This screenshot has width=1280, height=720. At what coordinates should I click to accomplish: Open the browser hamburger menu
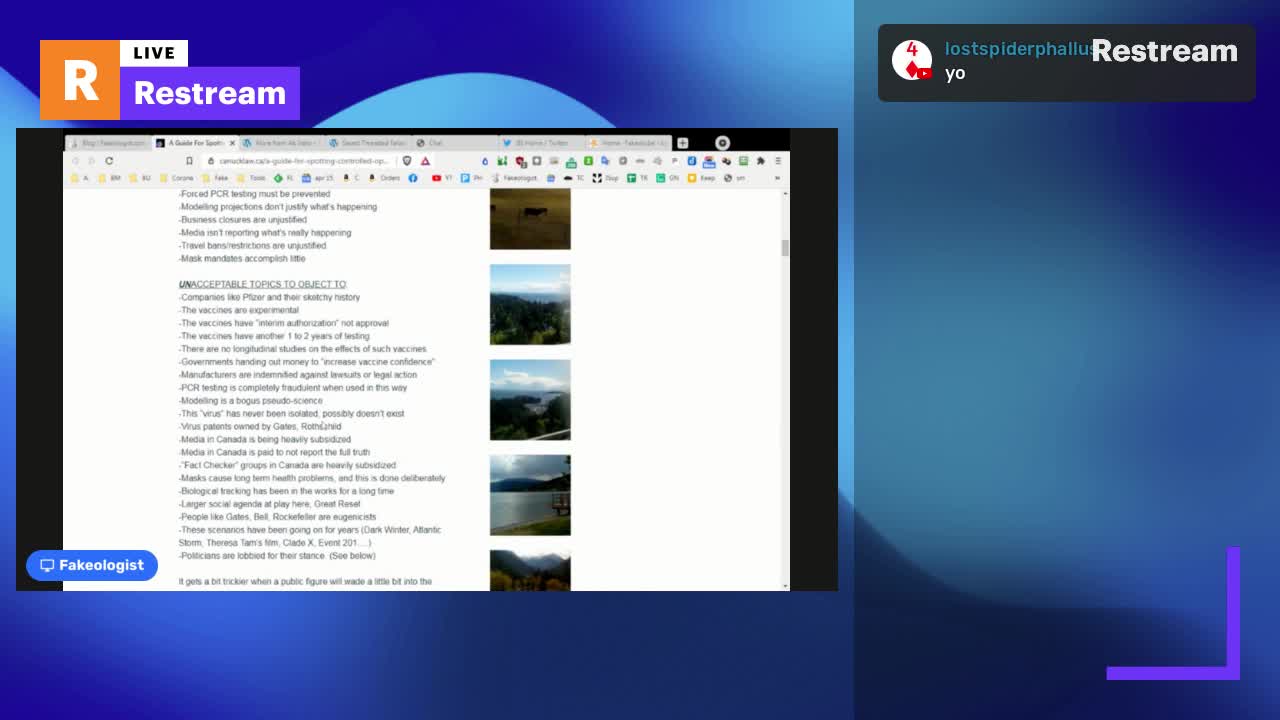pyautogui.click(x=778, y=161)
